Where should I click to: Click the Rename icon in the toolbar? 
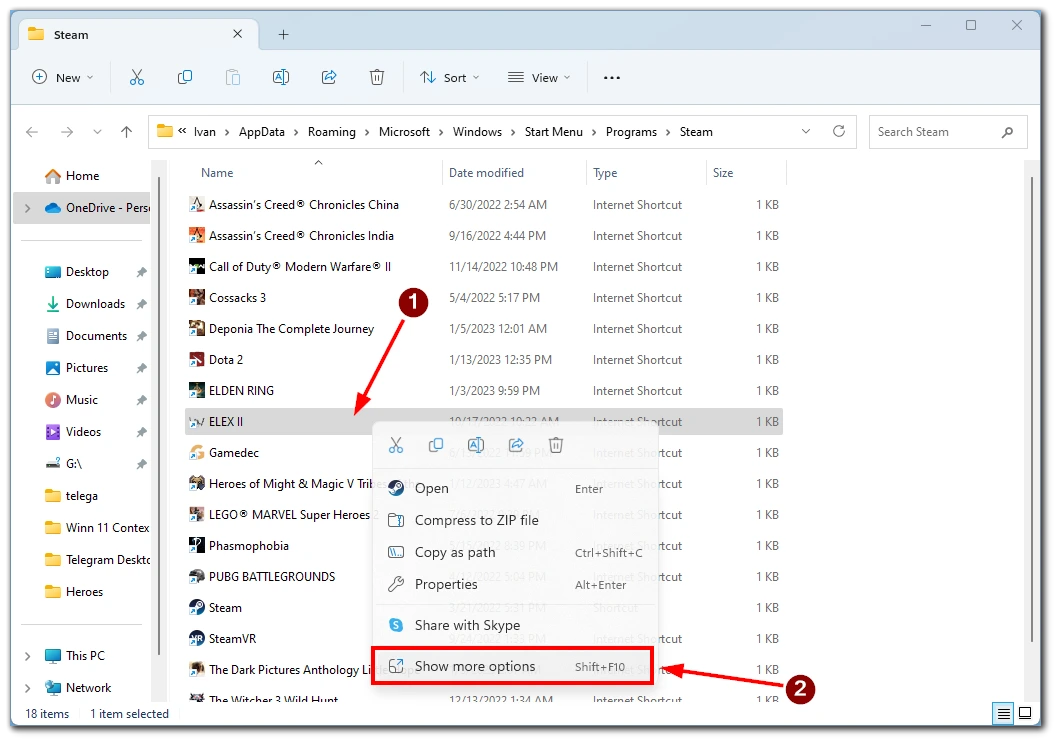281,78
